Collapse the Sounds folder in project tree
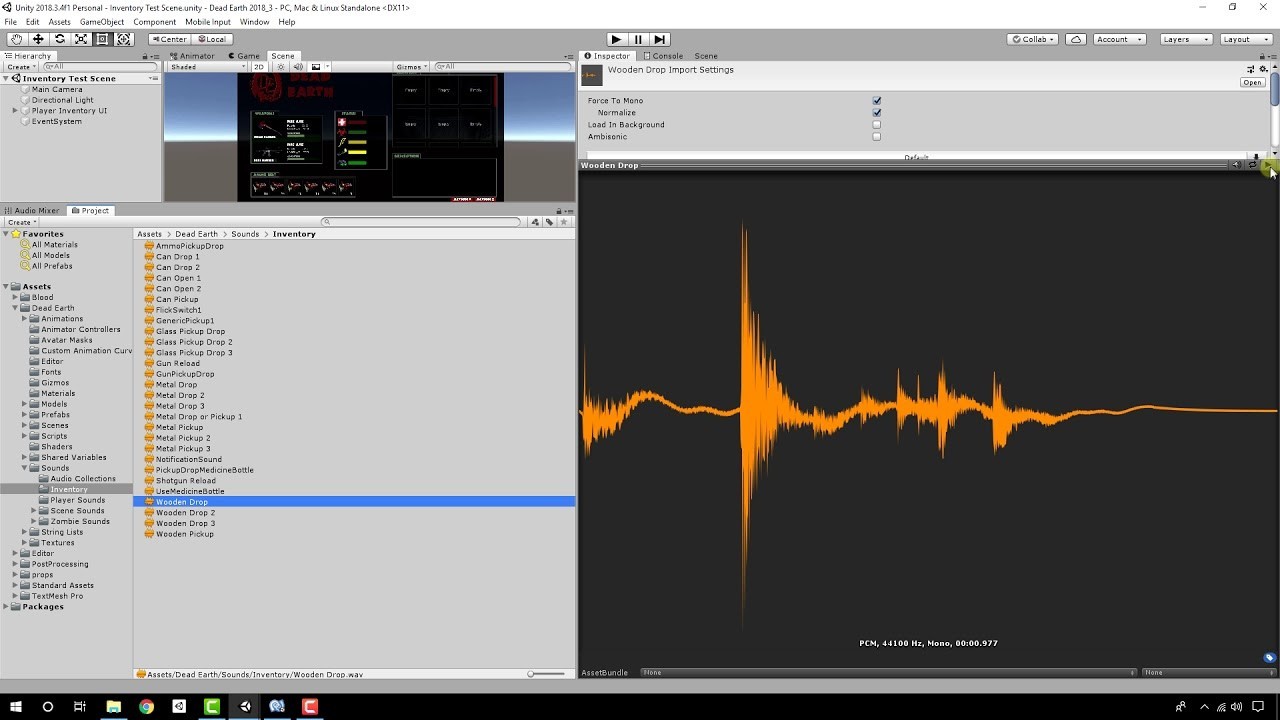Viewport: 1280px width, 720px height. pos(25,468)
